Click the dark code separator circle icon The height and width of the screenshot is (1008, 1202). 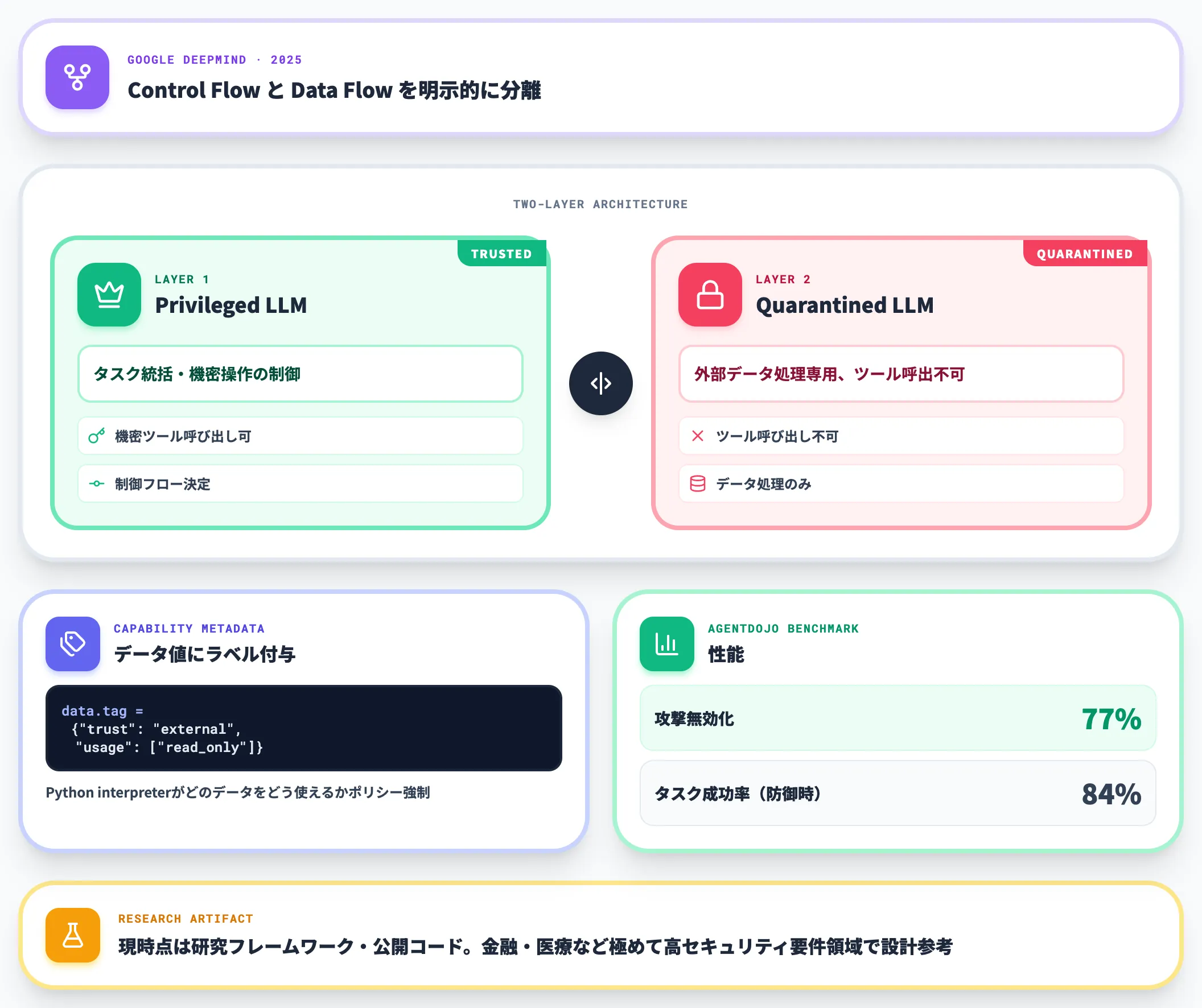coord(600,383)
